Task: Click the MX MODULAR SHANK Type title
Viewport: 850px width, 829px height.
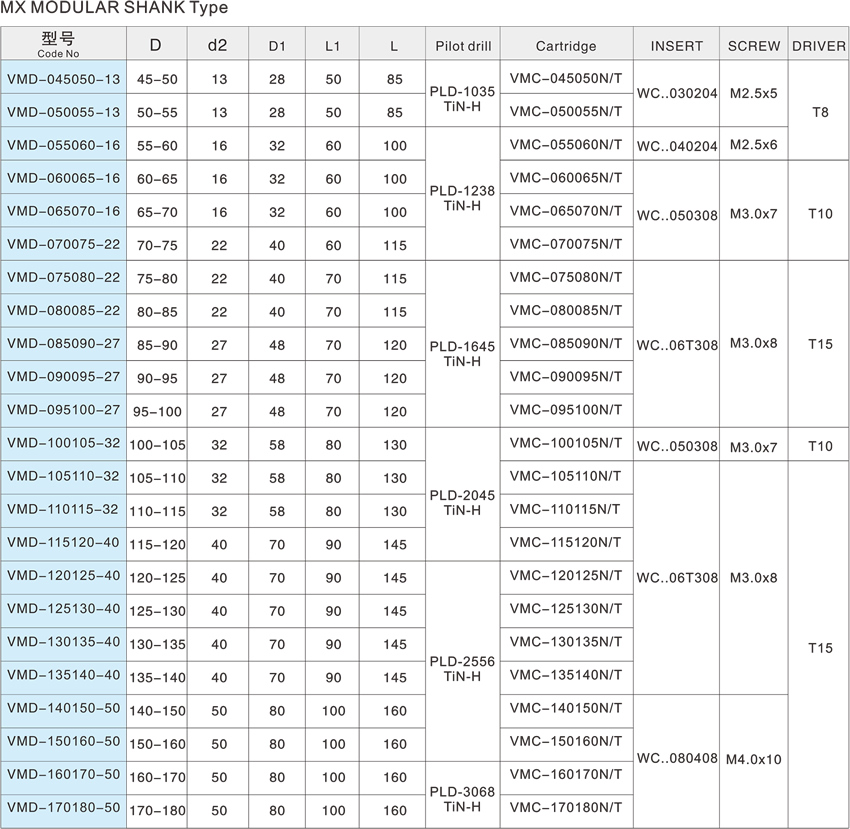Action: pos(114,9)
